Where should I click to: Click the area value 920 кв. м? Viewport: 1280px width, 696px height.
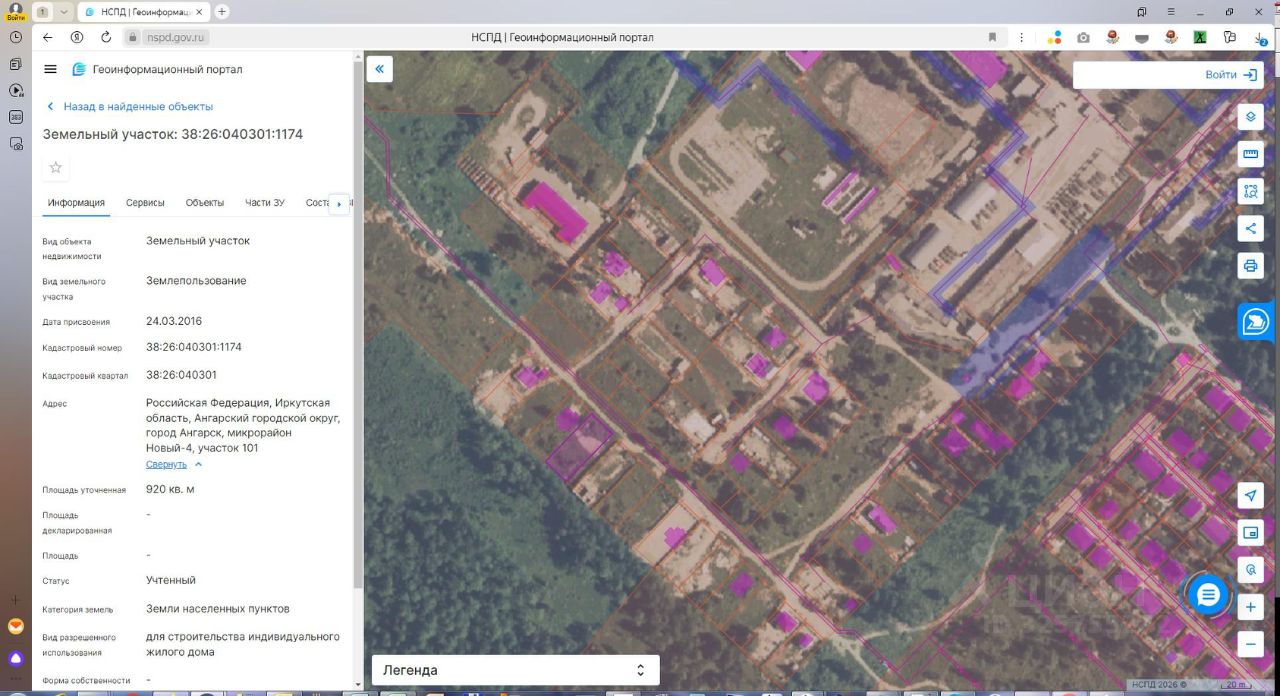pyautogui.click(x=170, y=489)
